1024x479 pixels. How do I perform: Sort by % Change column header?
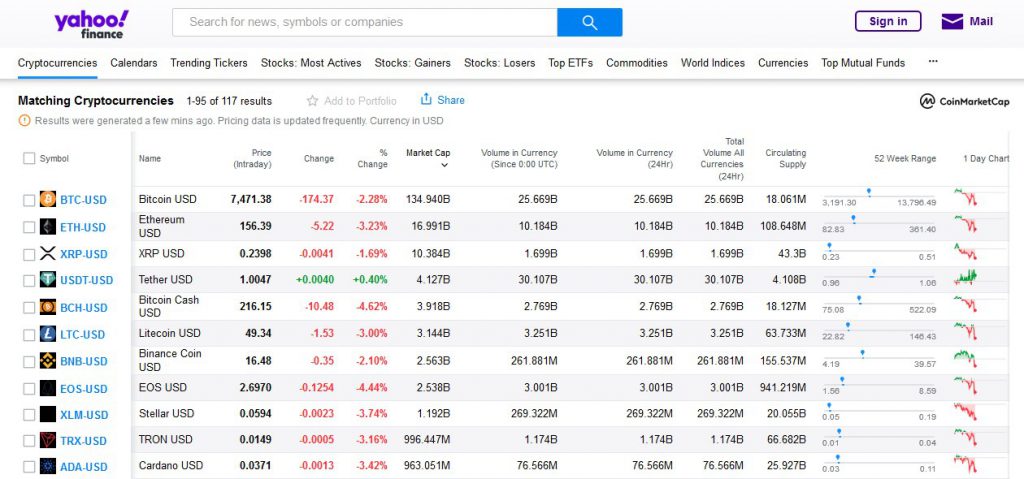click(372, 159)
